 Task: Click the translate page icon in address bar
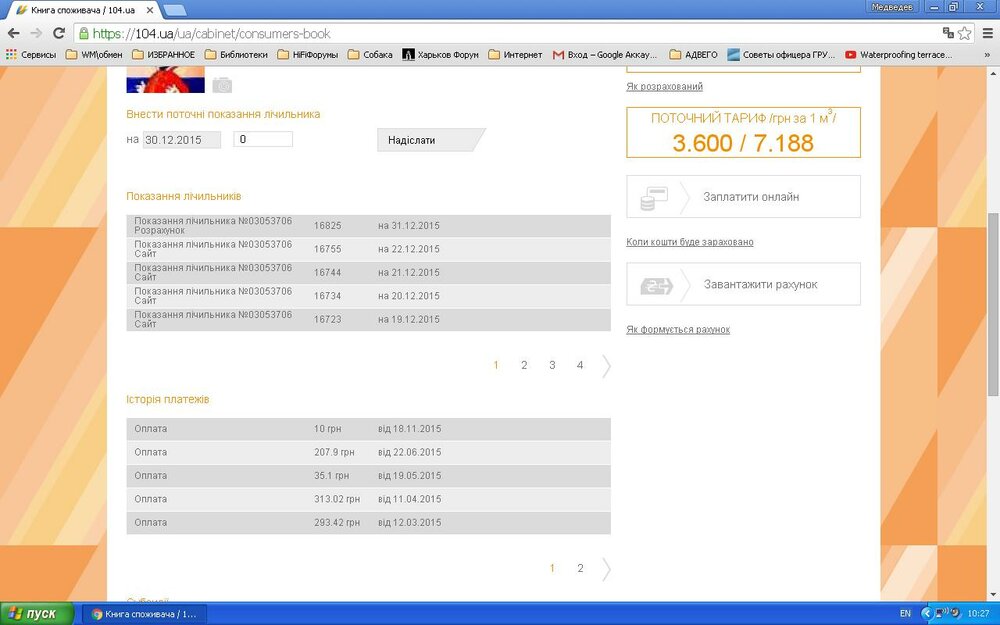pos(947,33)
